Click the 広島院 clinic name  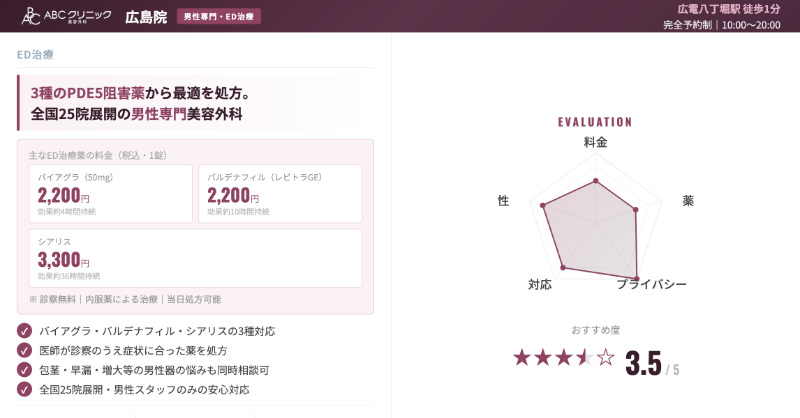click(x=146, y=17)
